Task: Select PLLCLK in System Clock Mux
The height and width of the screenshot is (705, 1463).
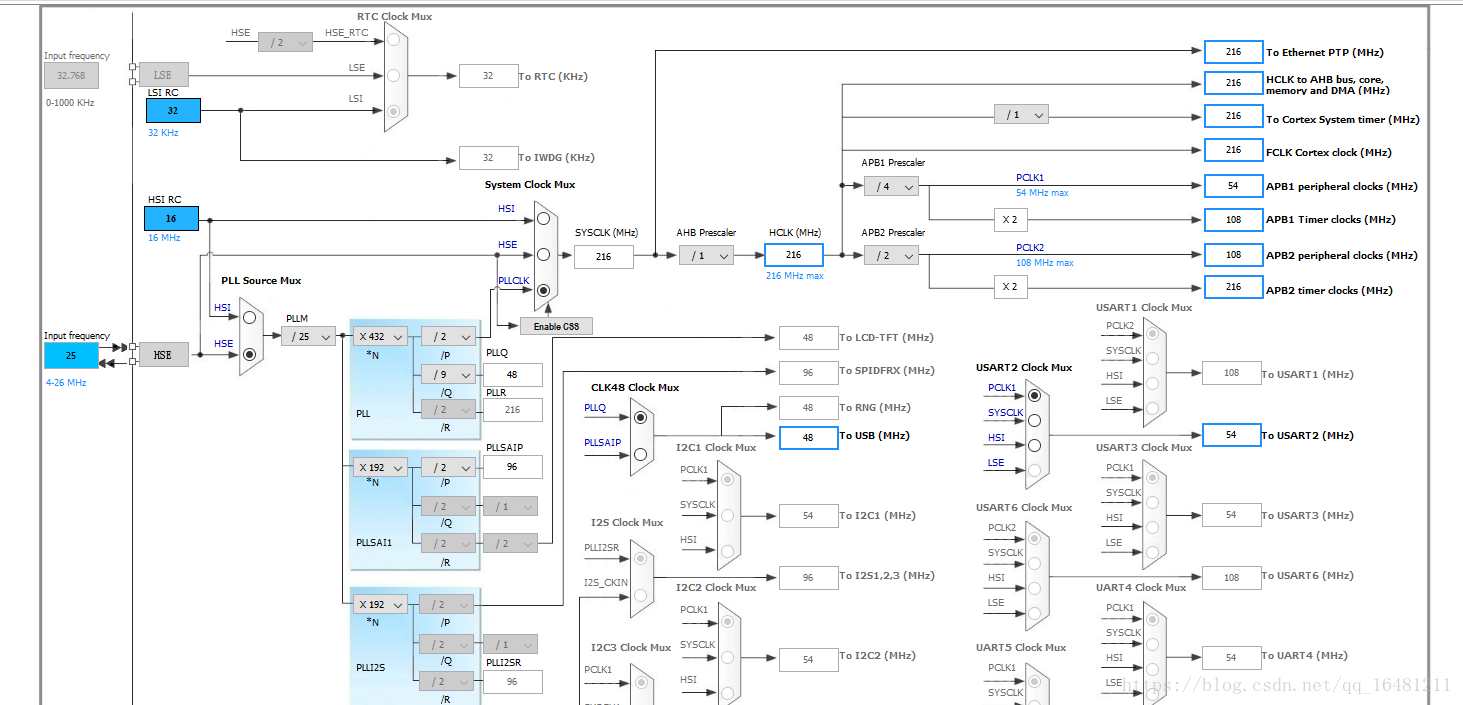Action: [543, 291]
